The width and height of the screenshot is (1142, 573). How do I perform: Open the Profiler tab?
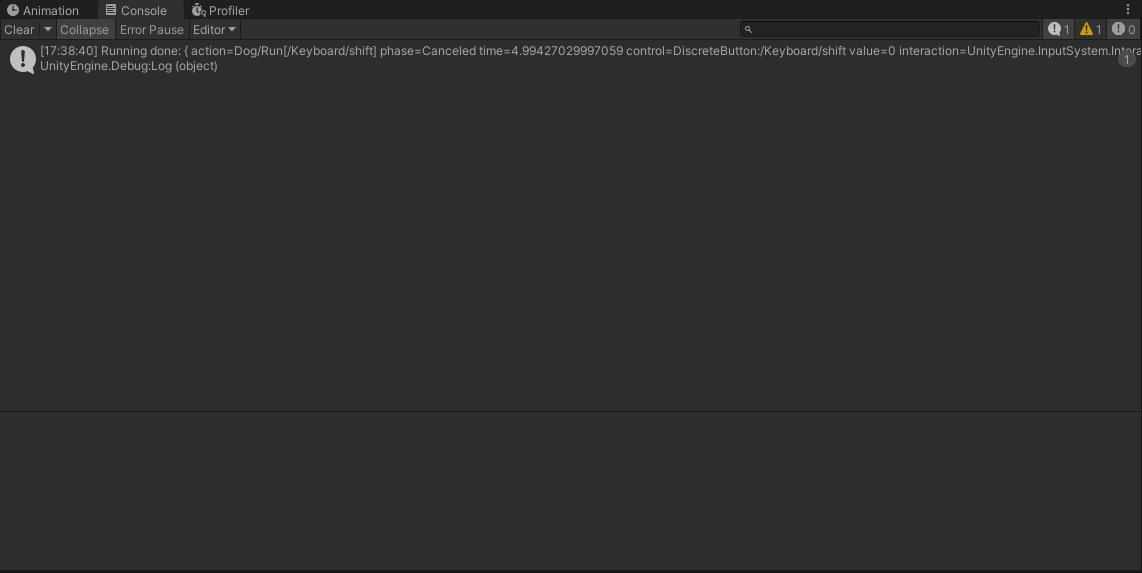click(x=221, y=10)
